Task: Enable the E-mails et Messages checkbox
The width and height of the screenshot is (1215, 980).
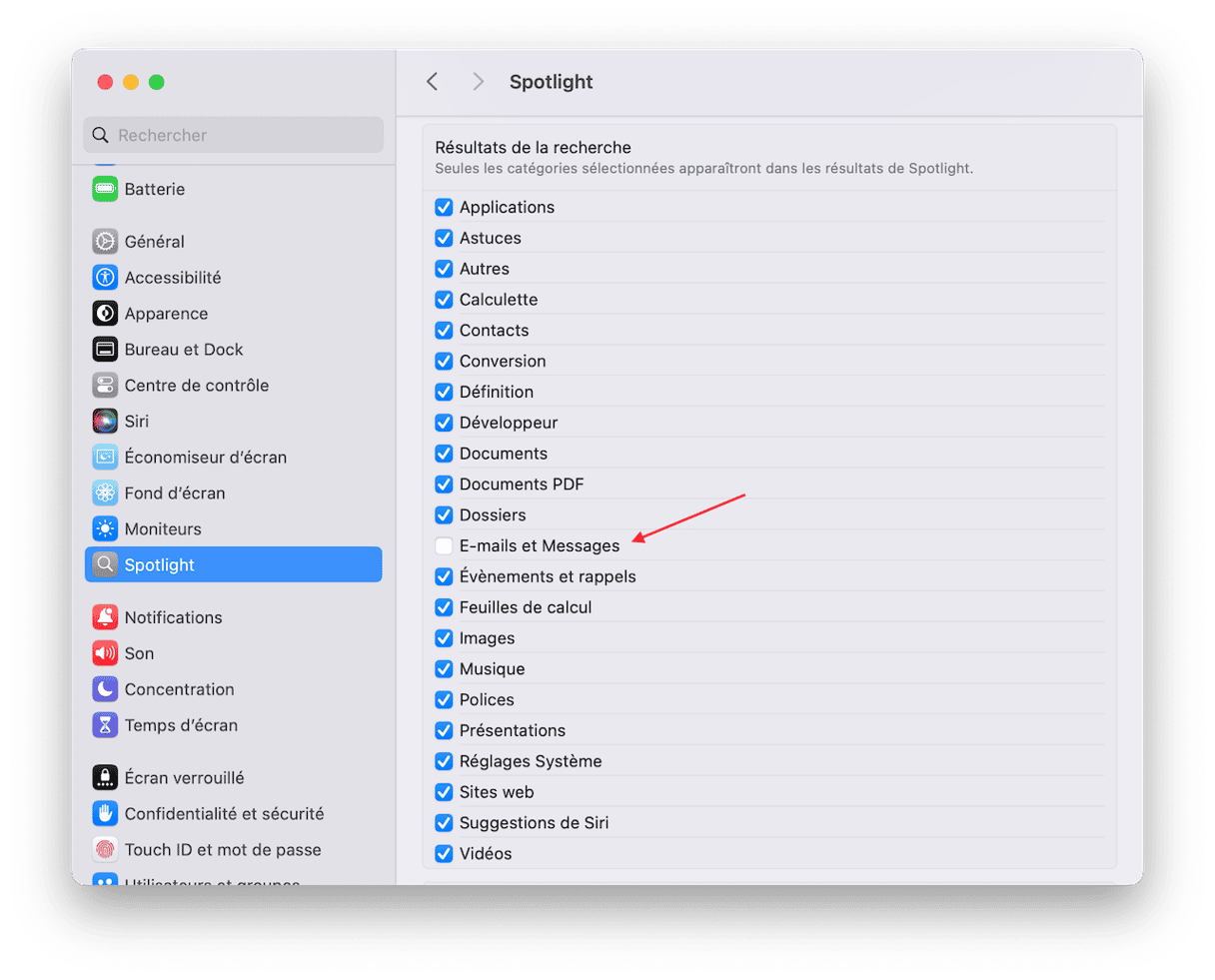Action: [x=445, y=545]
